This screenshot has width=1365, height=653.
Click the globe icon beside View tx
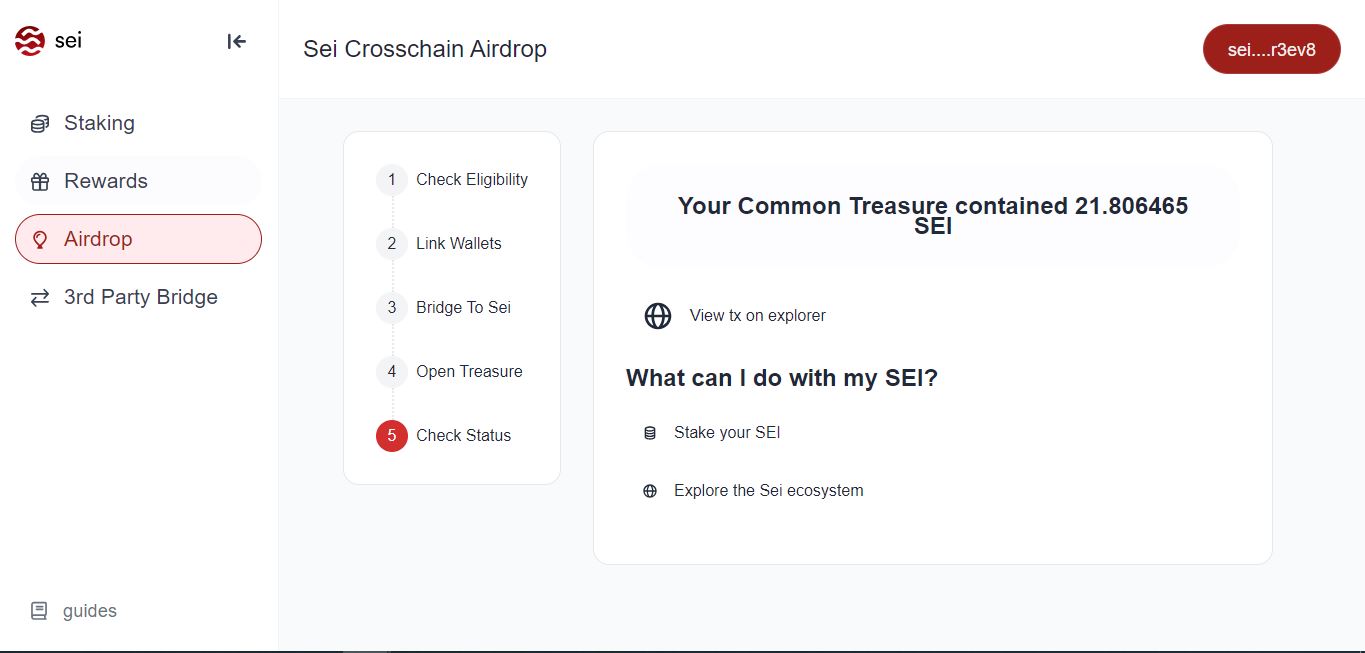coord(658,316)
